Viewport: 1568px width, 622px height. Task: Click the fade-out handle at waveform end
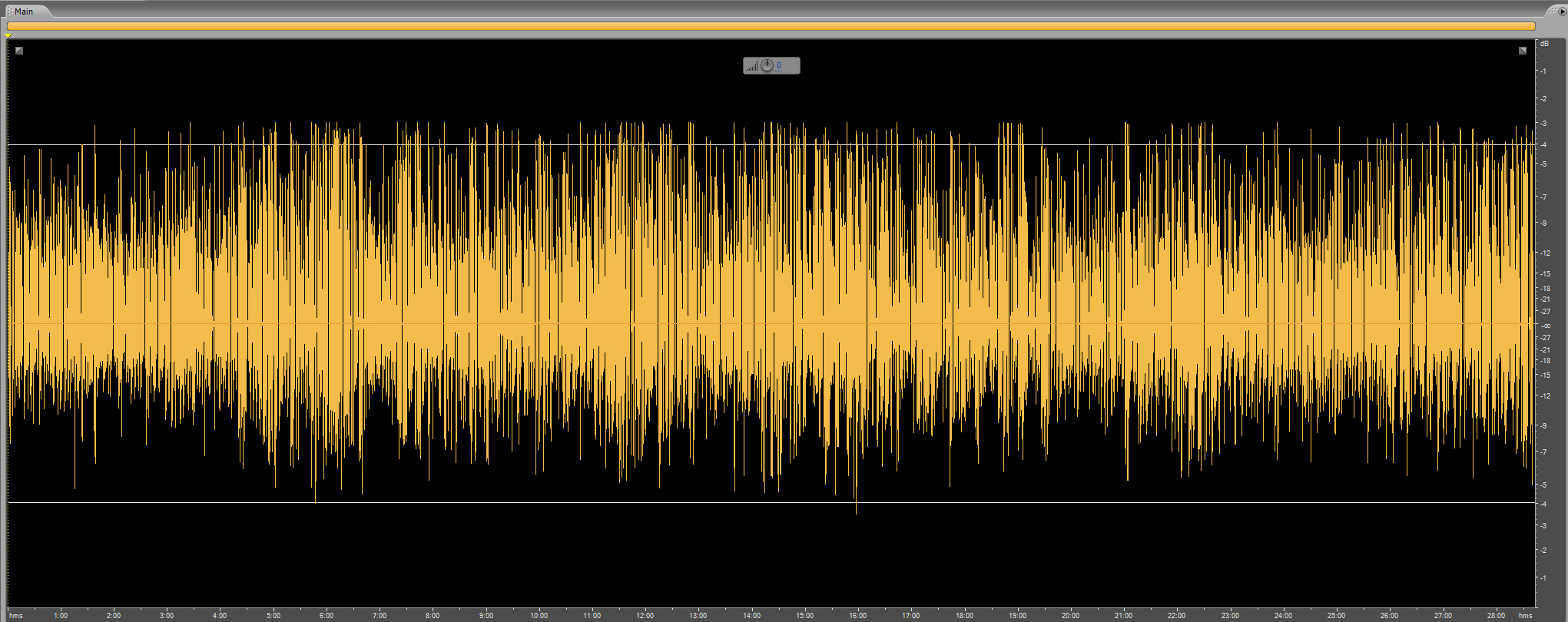pos(1523,51)
